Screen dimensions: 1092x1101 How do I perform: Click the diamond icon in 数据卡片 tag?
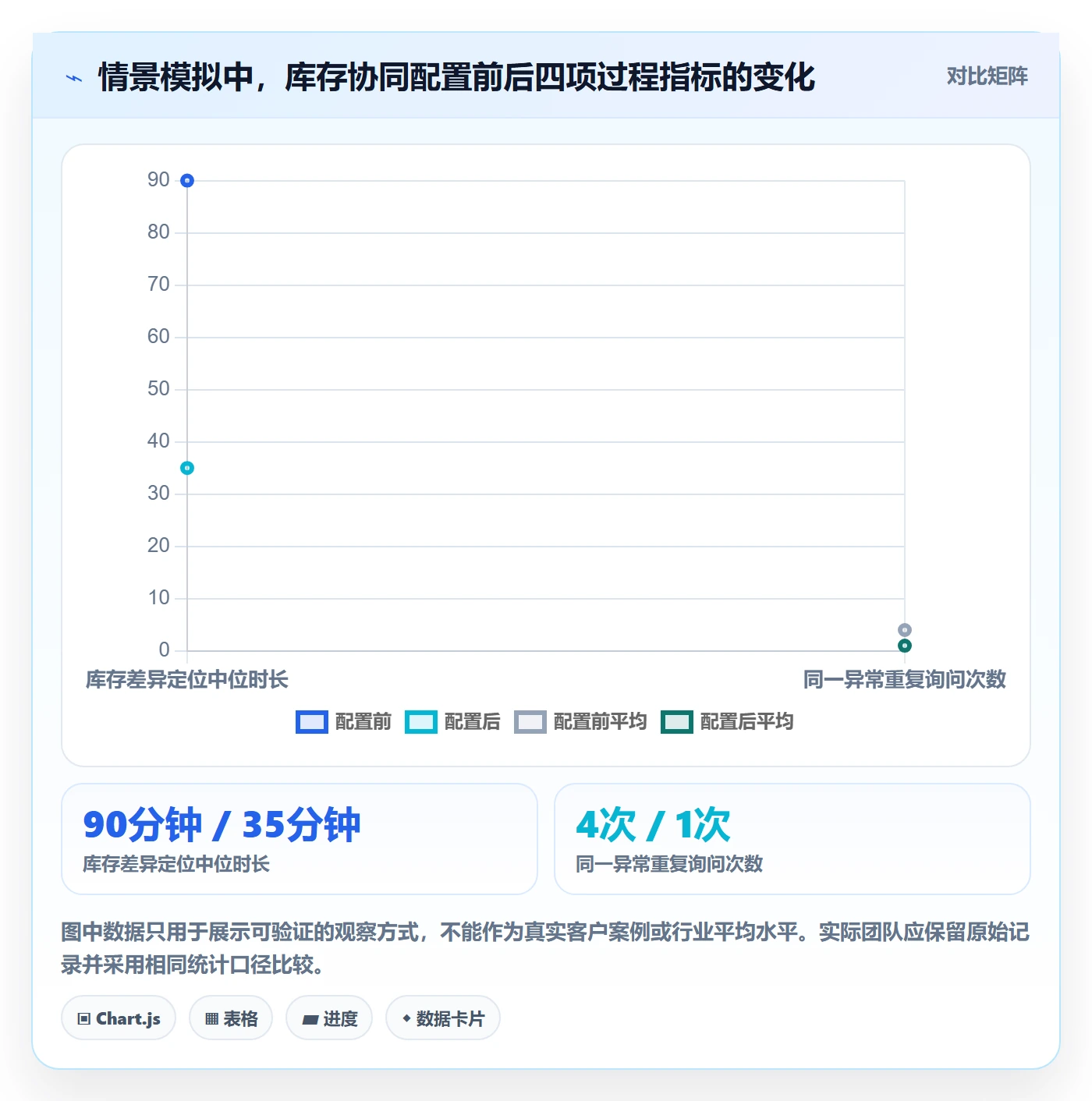(406, 1018)
